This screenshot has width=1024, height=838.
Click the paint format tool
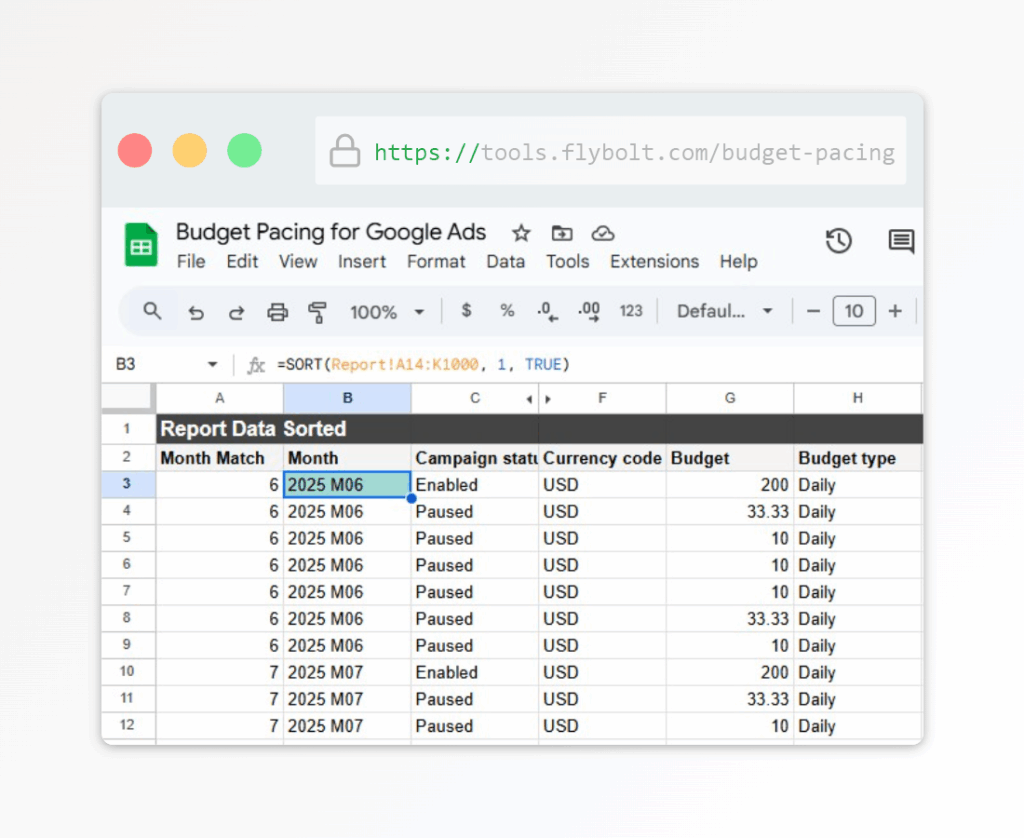[x=317, y=311]
